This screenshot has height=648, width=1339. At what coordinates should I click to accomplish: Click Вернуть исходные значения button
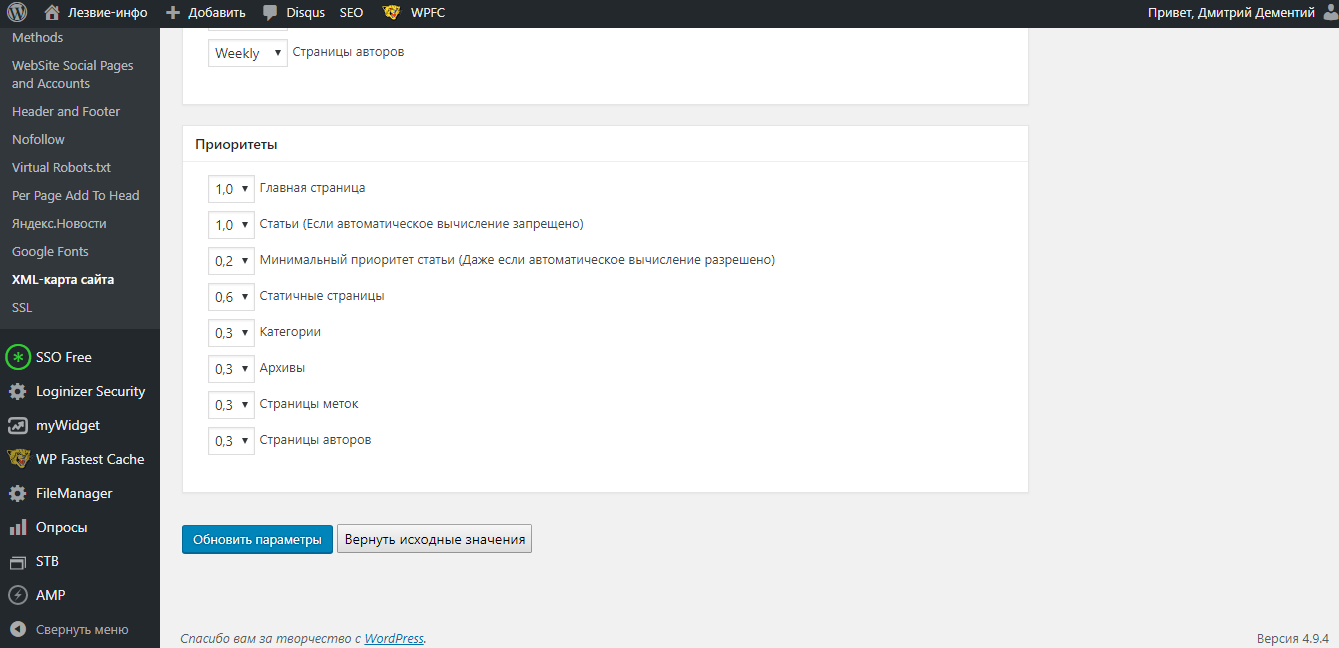(x=434, y=540)
